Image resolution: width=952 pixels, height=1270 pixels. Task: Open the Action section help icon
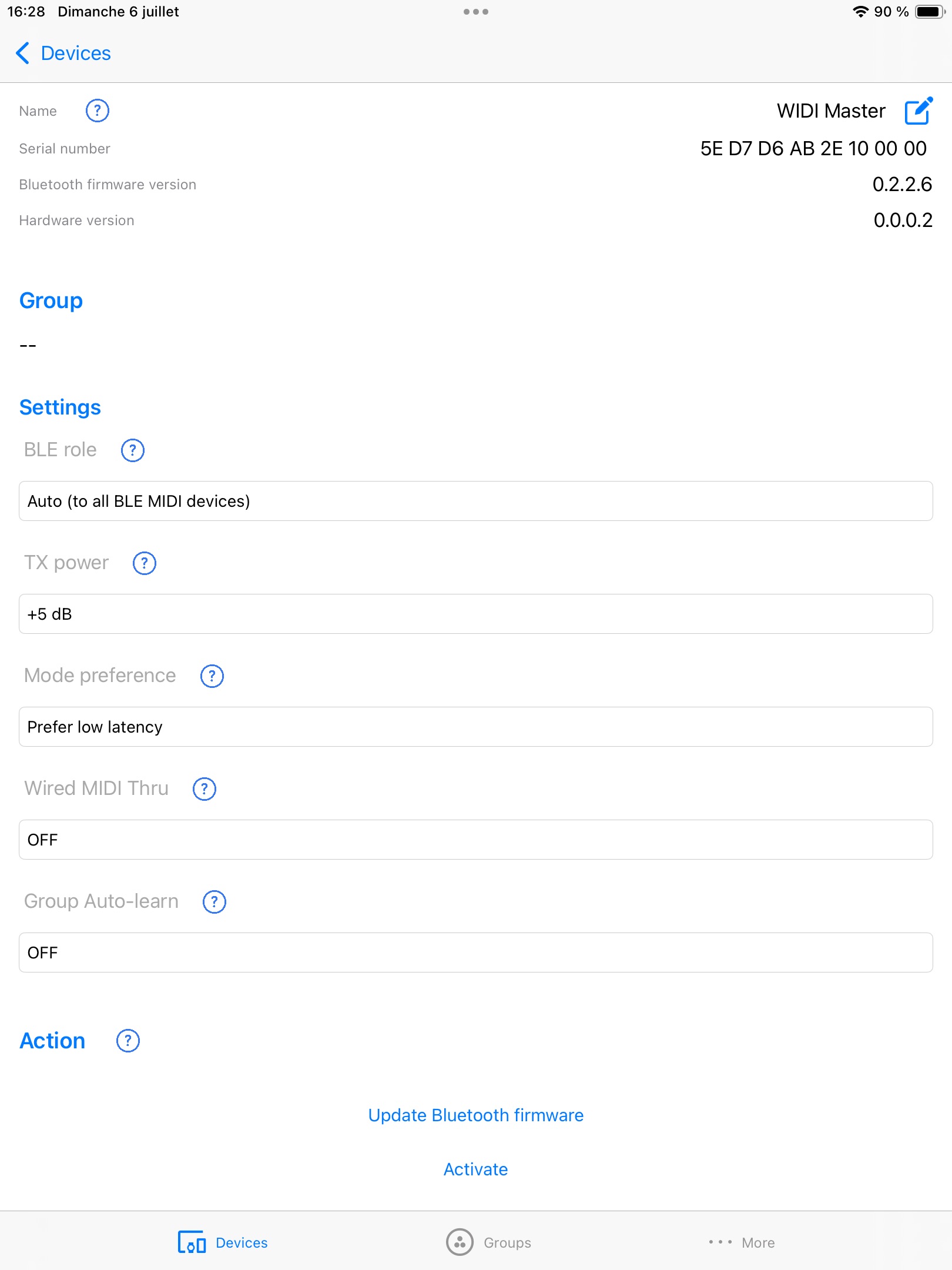[x=128, y=1041]
